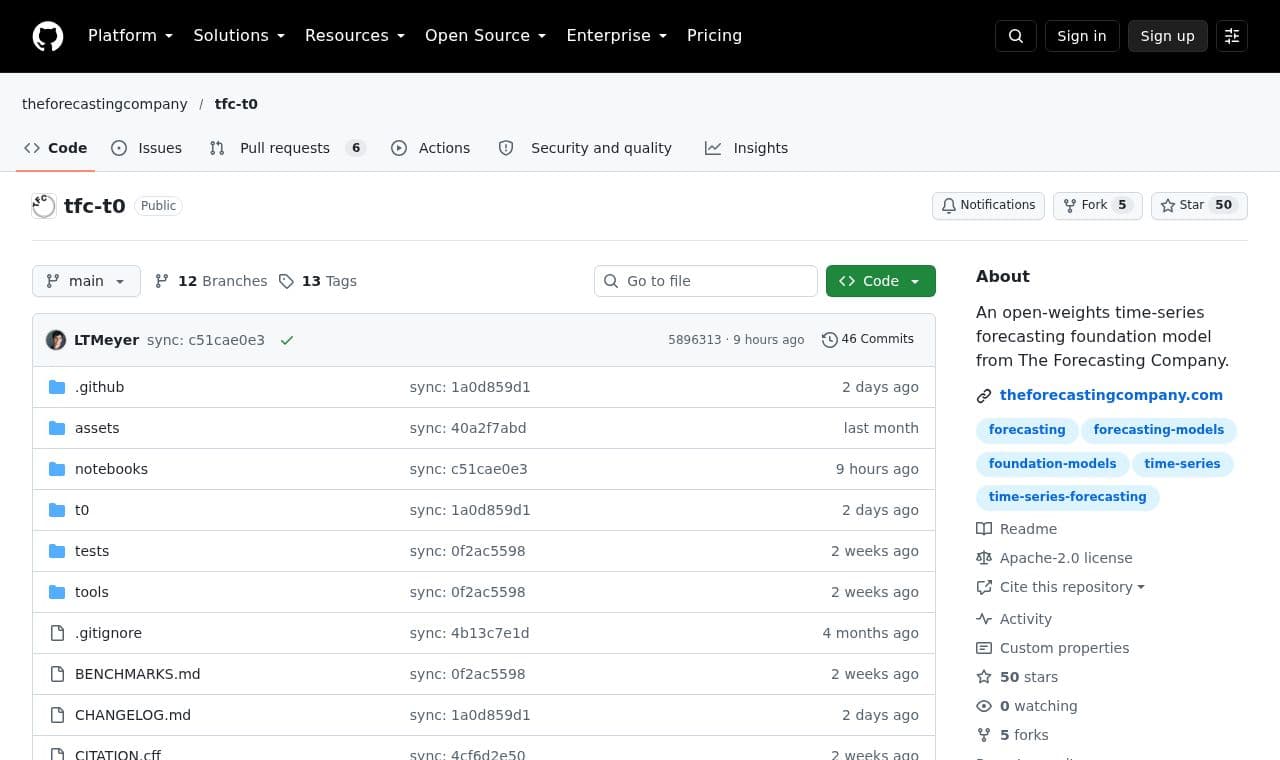Select the forecasting-models topic tag

coord(1159,430)
